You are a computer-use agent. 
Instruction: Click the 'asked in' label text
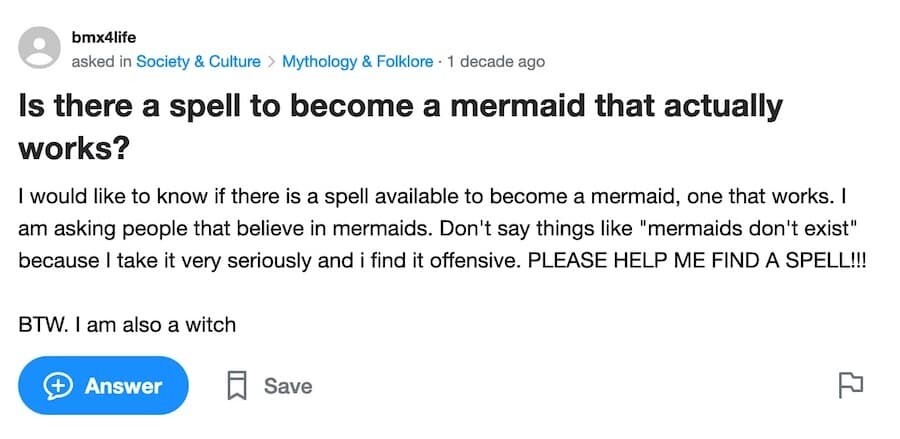[102, 61]
